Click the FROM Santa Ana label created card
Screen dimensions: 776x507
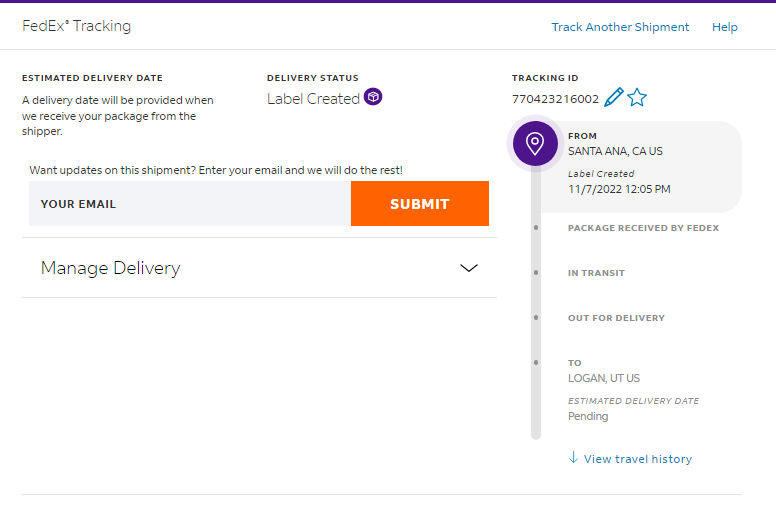(641, 167)
